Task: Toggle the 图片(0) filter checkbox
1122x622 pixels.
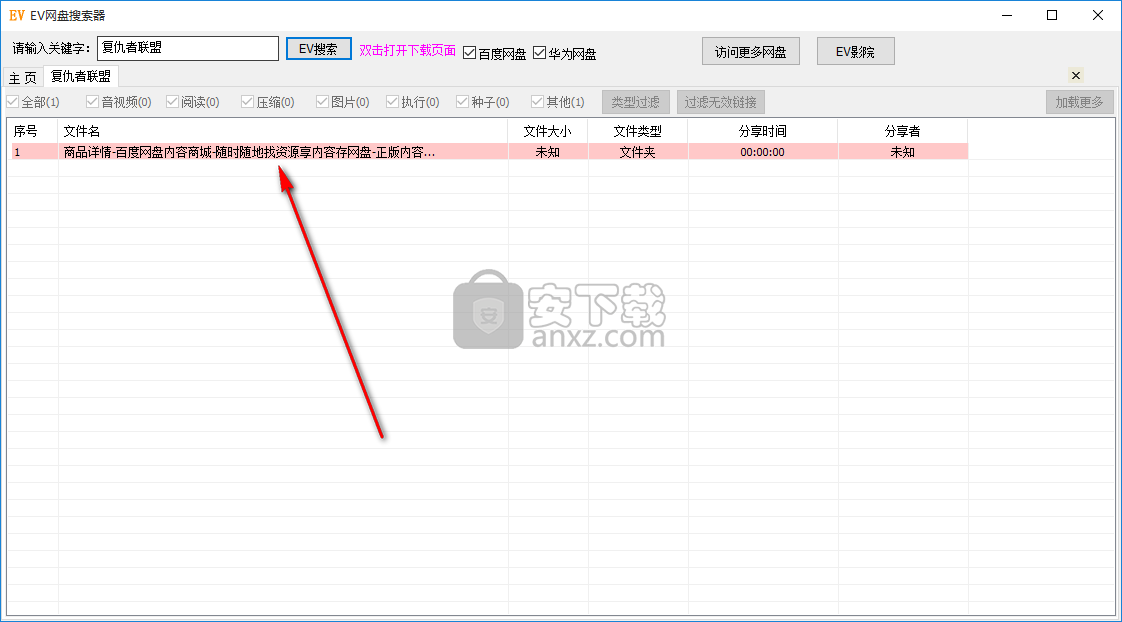Action: (342, 102)
